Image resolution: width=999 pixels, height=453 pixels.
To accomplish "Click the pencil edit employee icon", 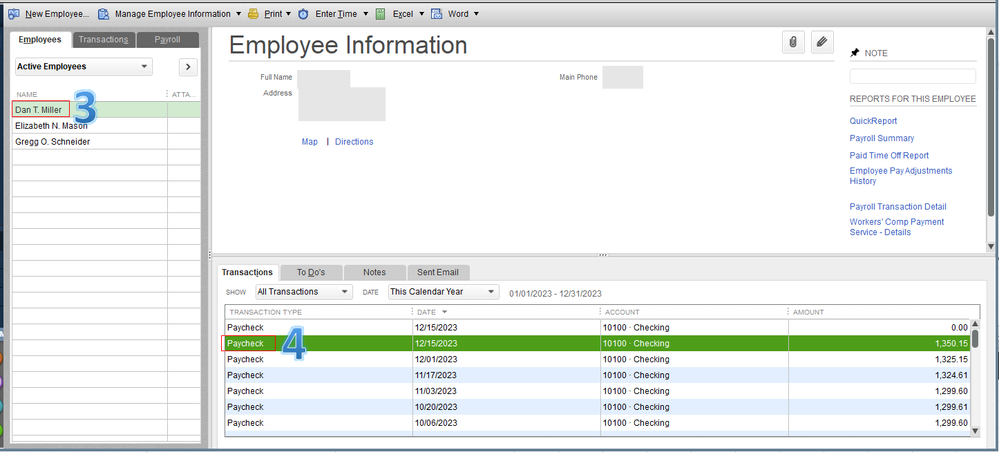I will 822,42.
